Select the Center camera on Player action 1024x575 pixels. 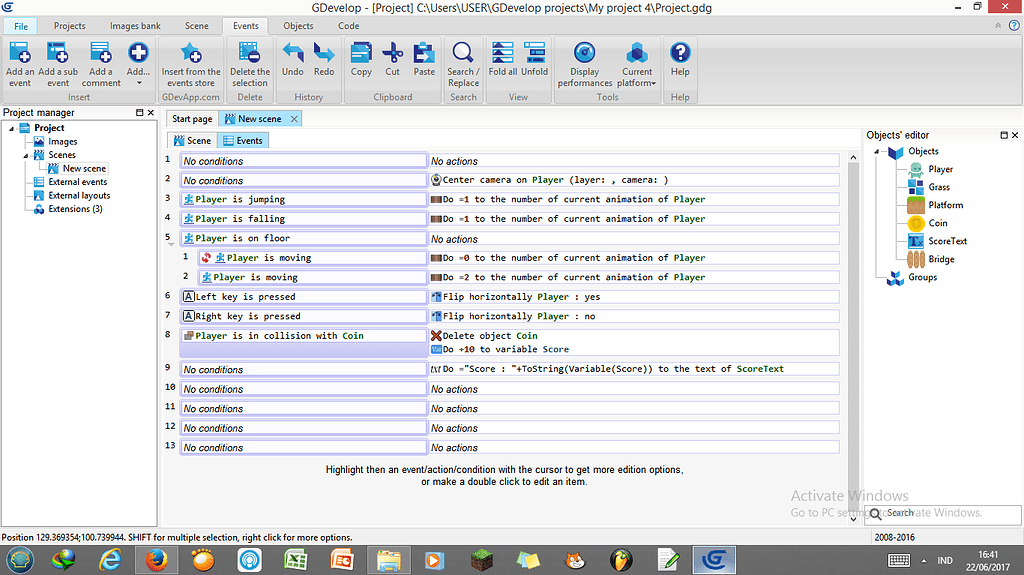pyautogui.click(x=549, y=180)
